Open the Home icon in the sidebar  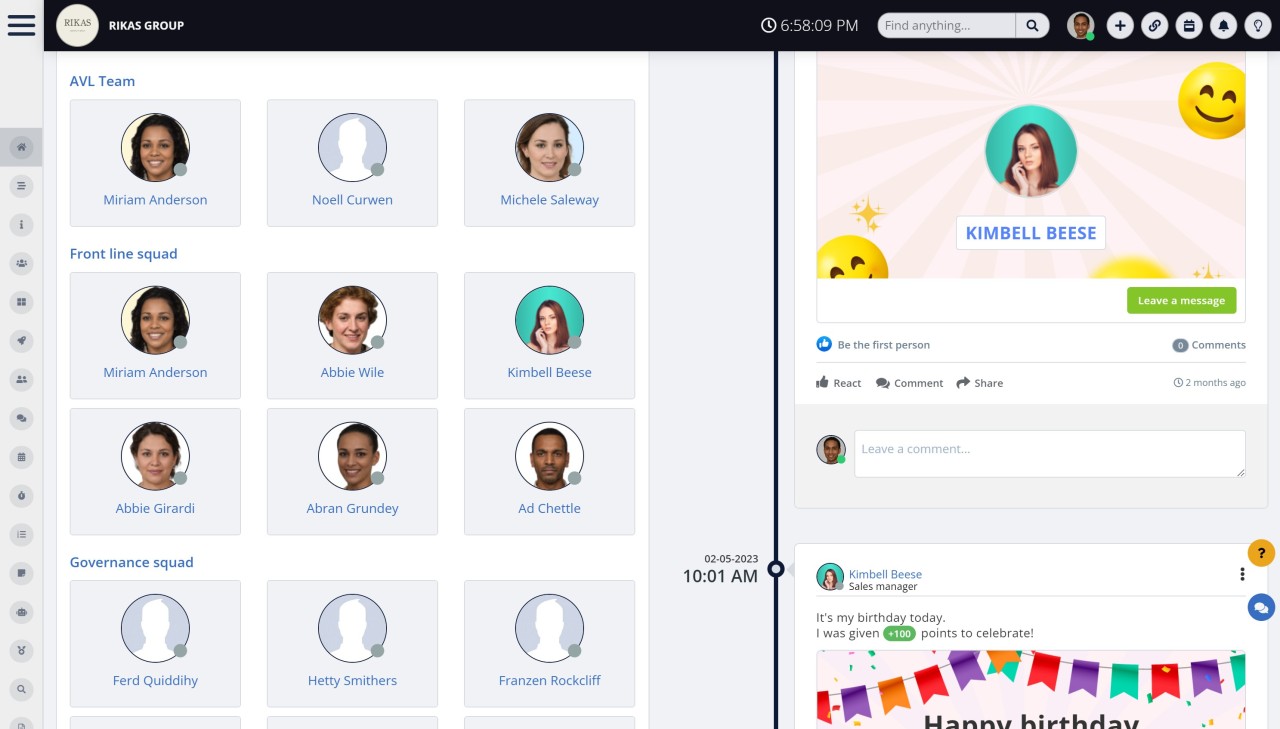click(x=21, y=147)
